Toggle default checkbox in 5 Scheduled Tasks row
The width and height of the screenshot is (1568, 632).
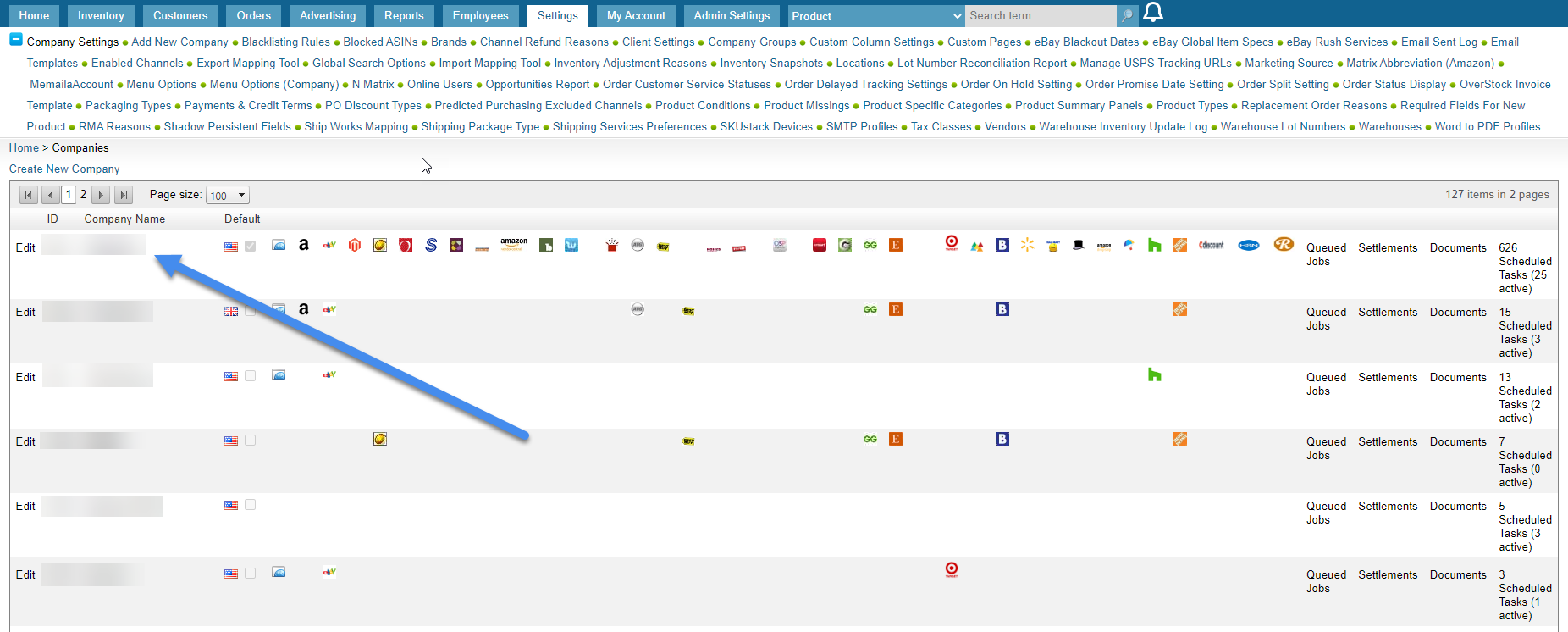(251, 504)
